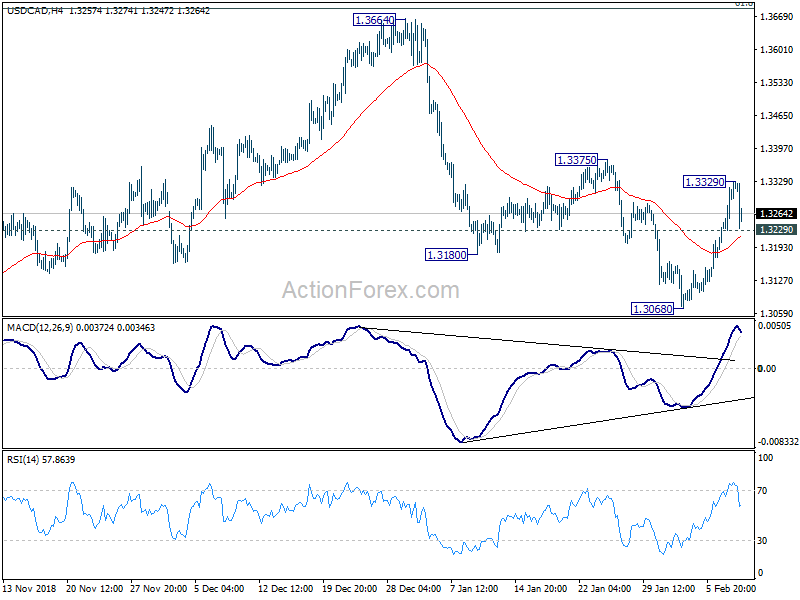Click the 22 Jan 04:00 date label
The height and width of the screenshot is (600, 800).
click(x=606, y=588)
